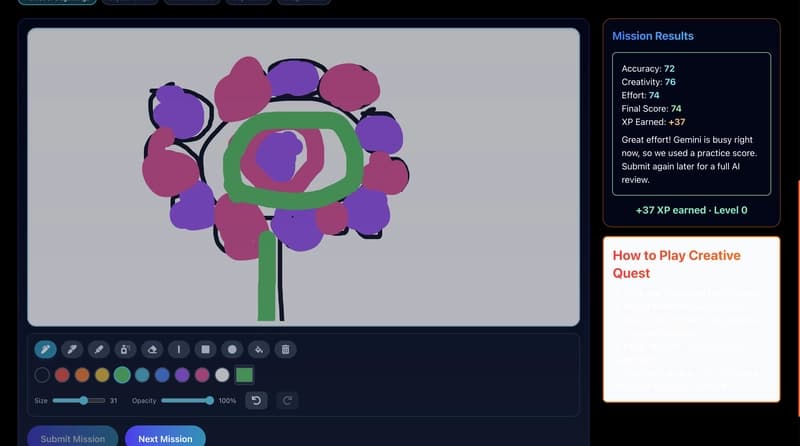
Task: Click the Mission Results heading
Action: tap(653, 36)
